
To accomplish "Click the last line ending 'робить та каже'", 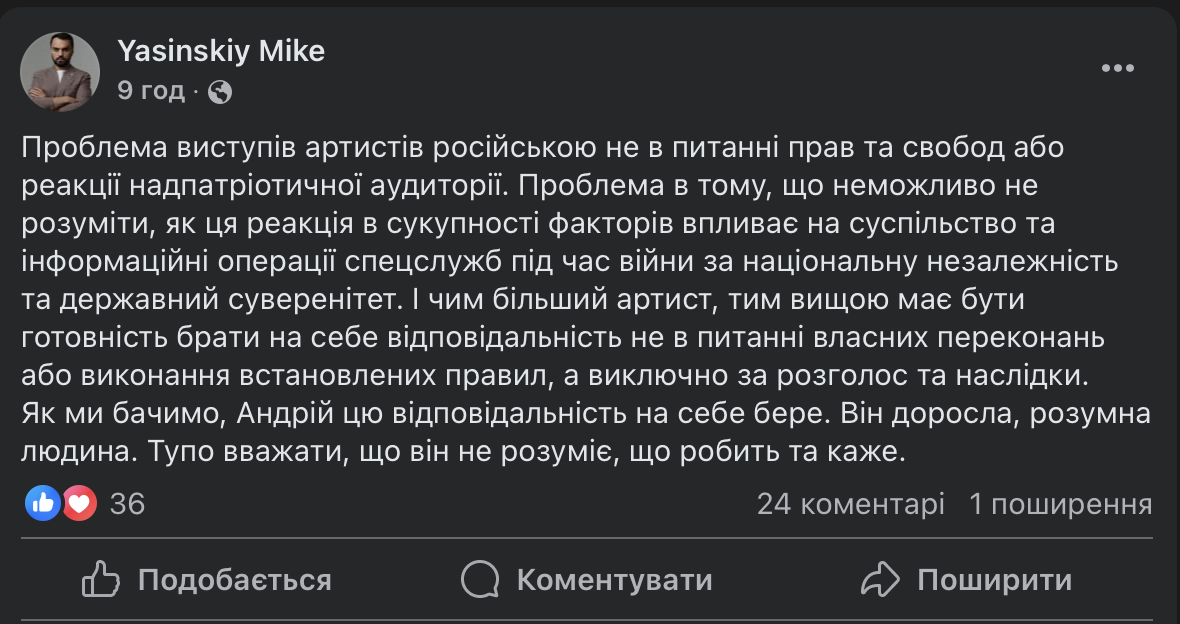I will click(x=463, y=451).
